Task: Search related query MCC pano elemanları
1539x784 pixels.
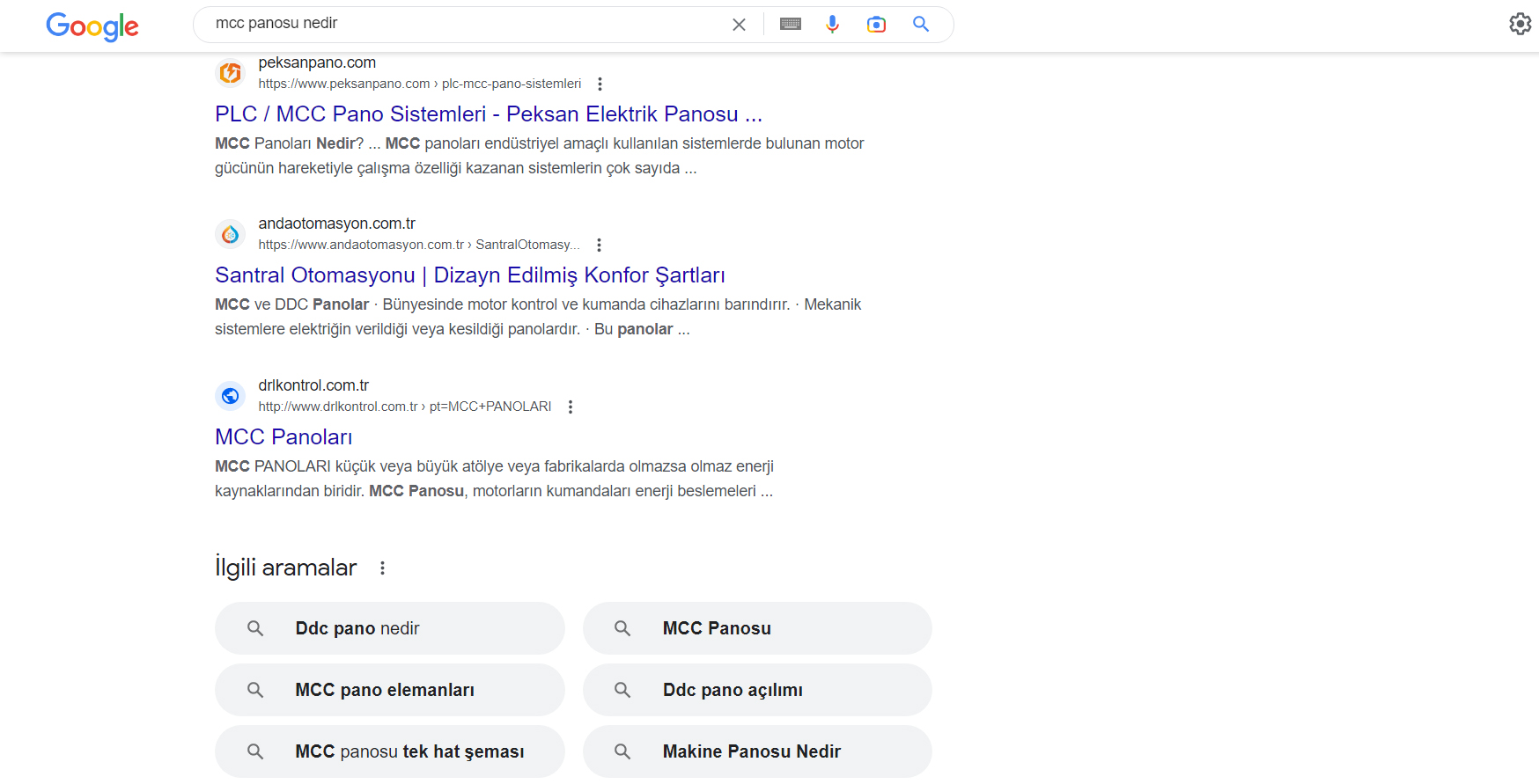Action: pyautogui.click(x=389, y=690)
